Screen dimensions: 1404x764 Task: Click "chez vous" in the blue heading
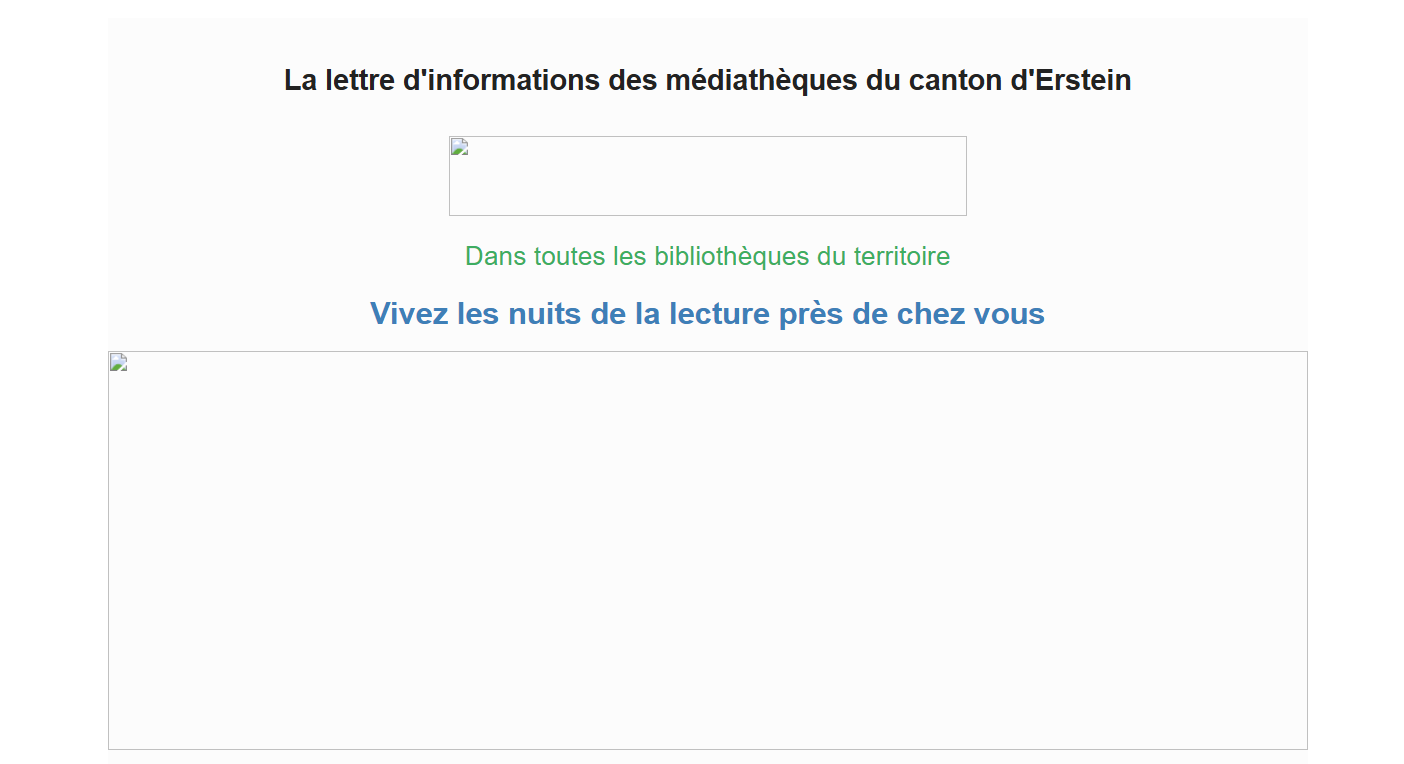pos(970,314)
